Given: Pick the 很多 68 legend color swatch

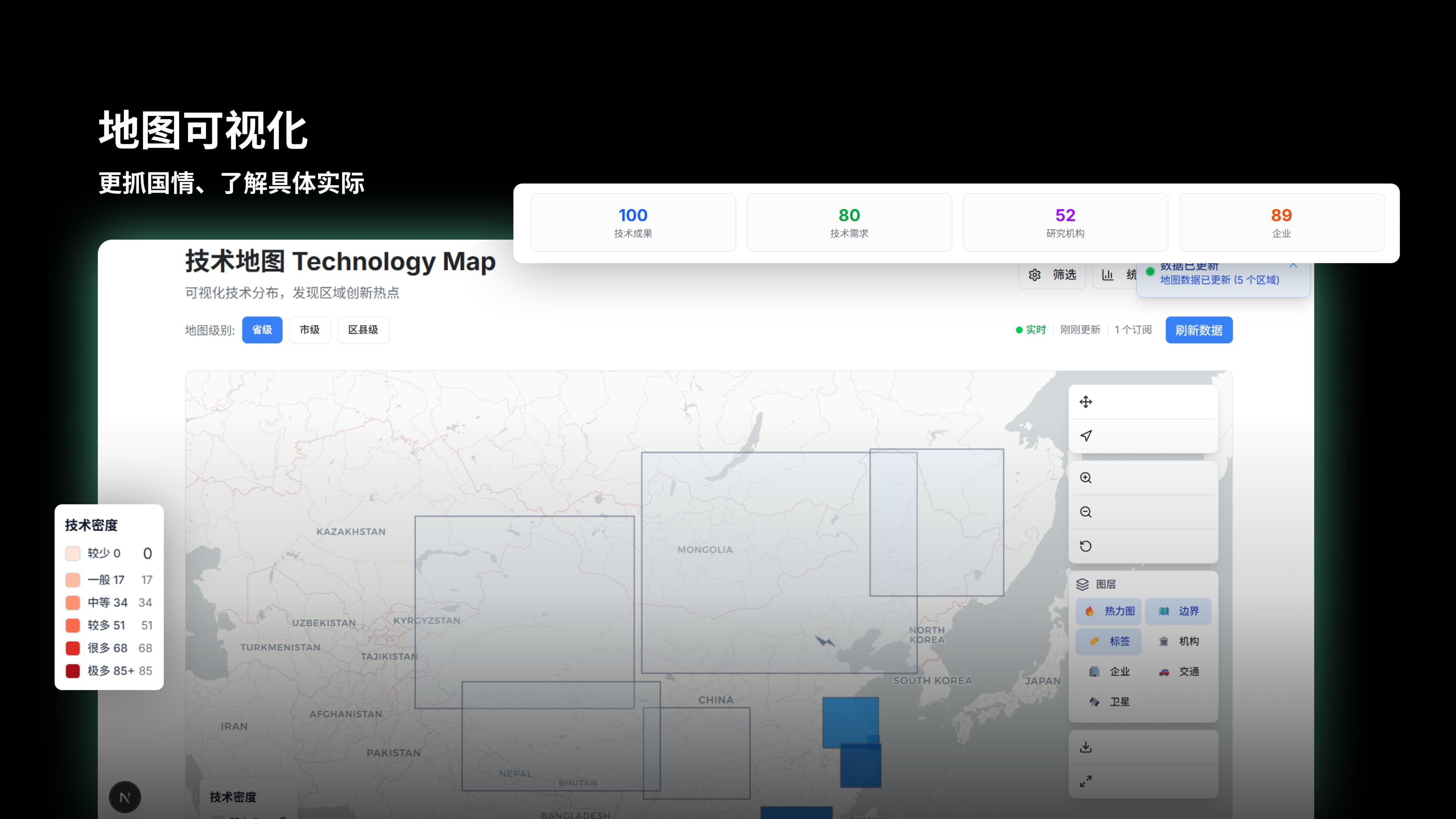Looking at the screenshot, I should pos(73,648).
